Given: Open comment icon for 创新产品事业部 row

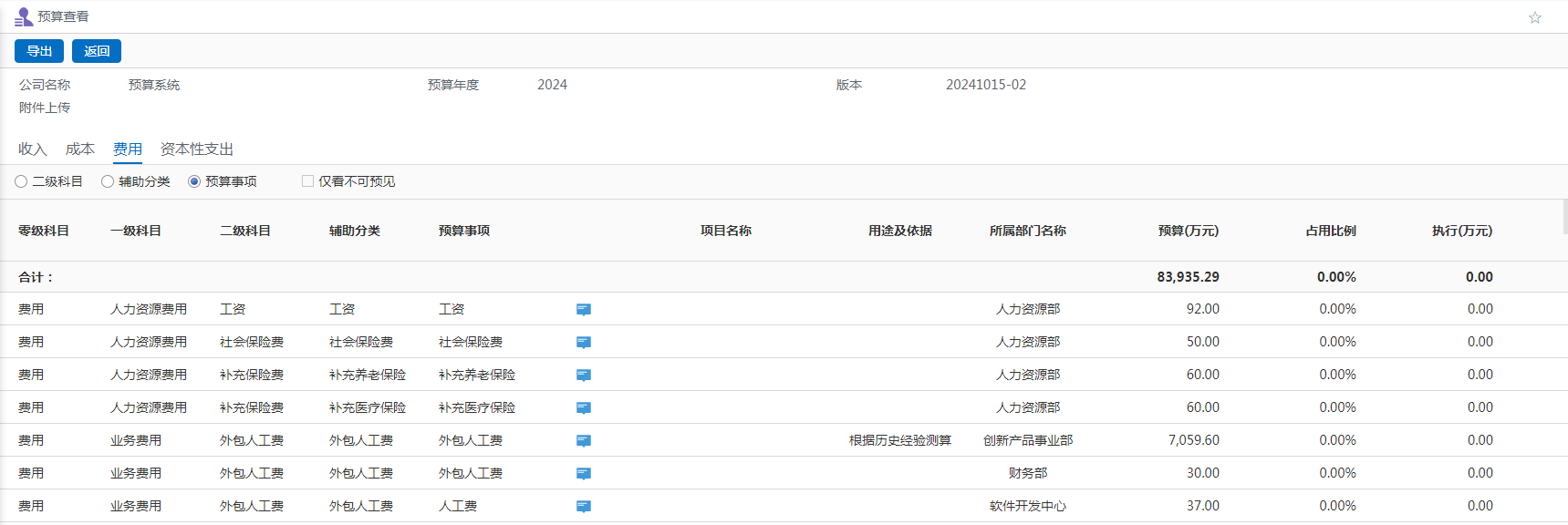Looking at the screenshot, I should click(x=584, y=441).
